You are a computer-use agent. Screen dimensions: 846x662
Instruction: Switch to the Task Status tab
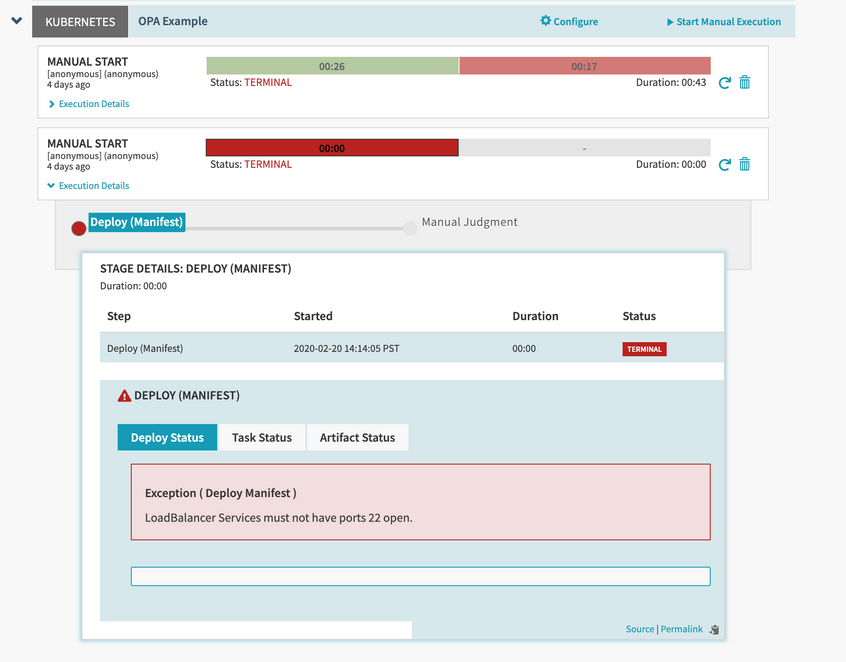pos(262,437)
